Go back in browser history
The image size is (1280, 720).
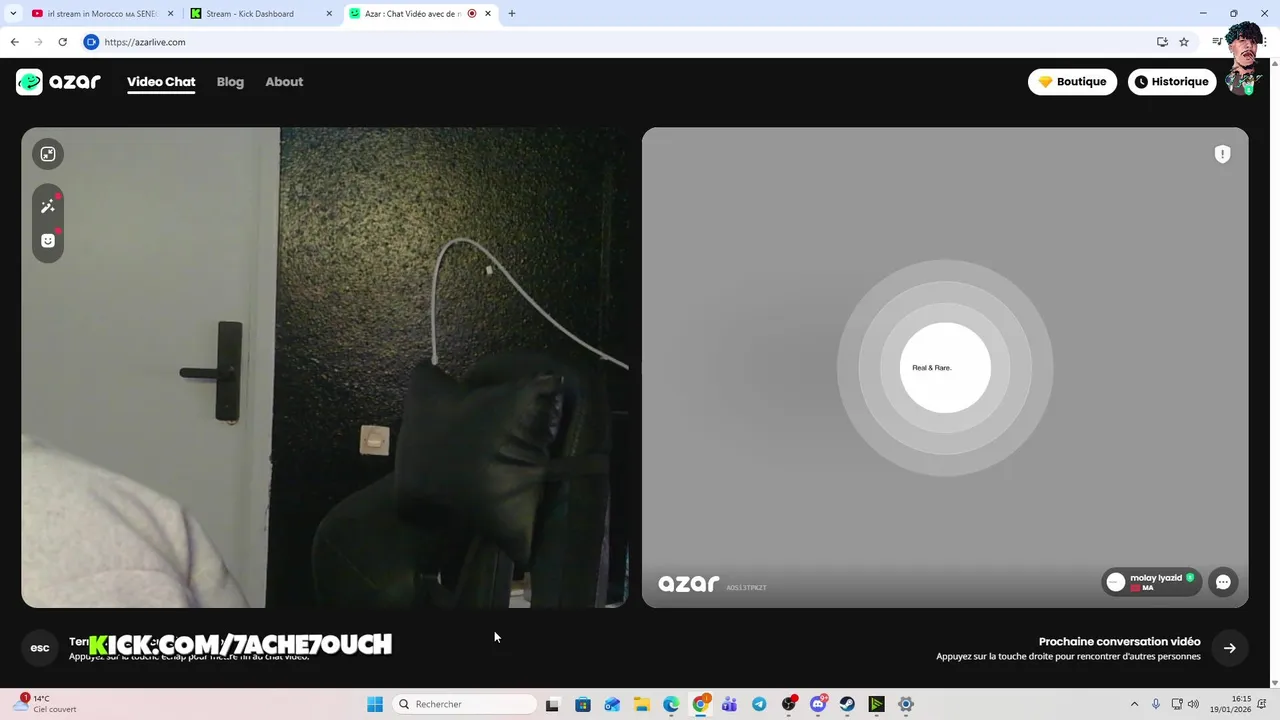(14, 42)
